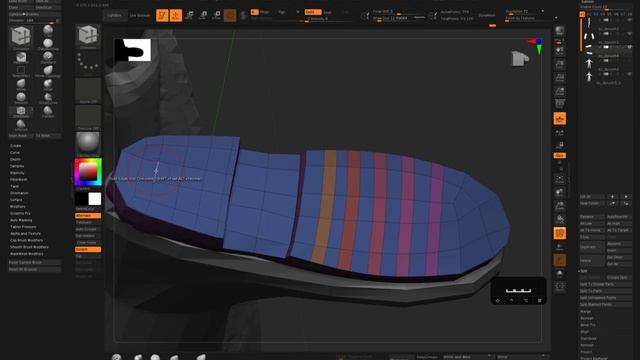
Task: Open the Smooth Brush Modifiers submenu
Action: (x=29, y=247)
